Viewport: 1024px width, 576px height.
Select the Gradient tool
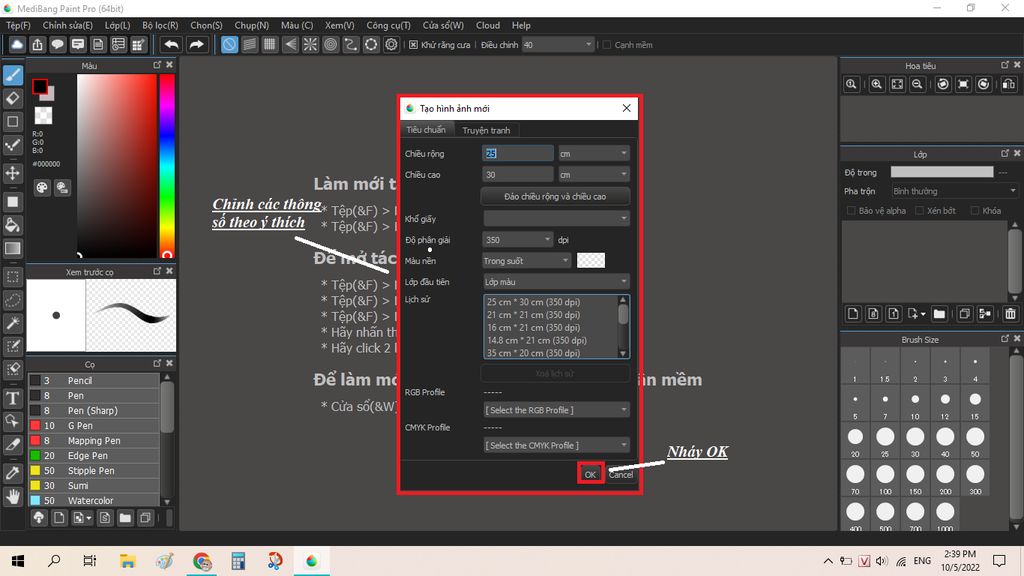click(x=12, y=248)
